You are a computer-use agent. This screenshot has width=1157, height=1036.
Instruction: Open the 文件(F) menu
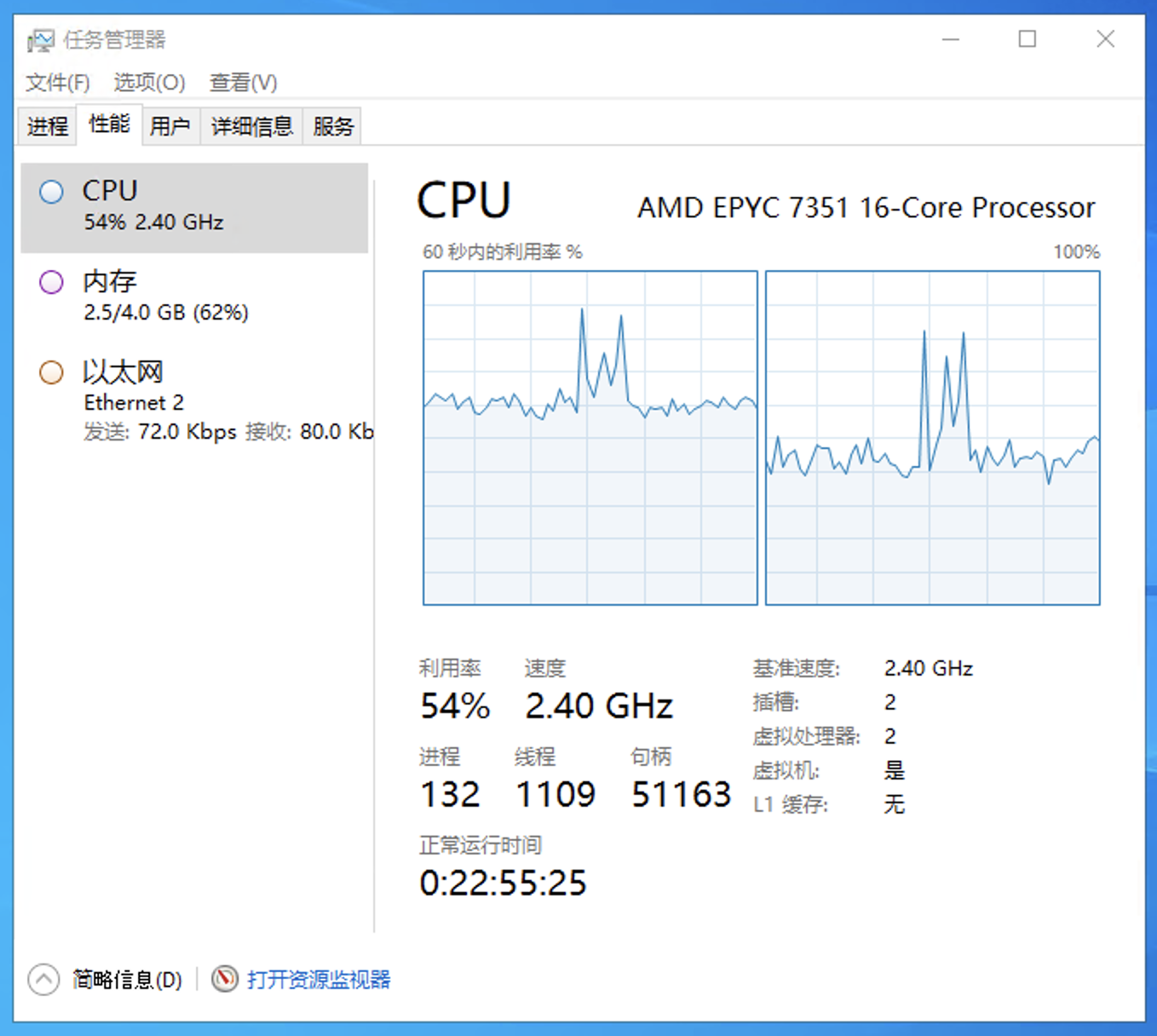tap(58, 83)
